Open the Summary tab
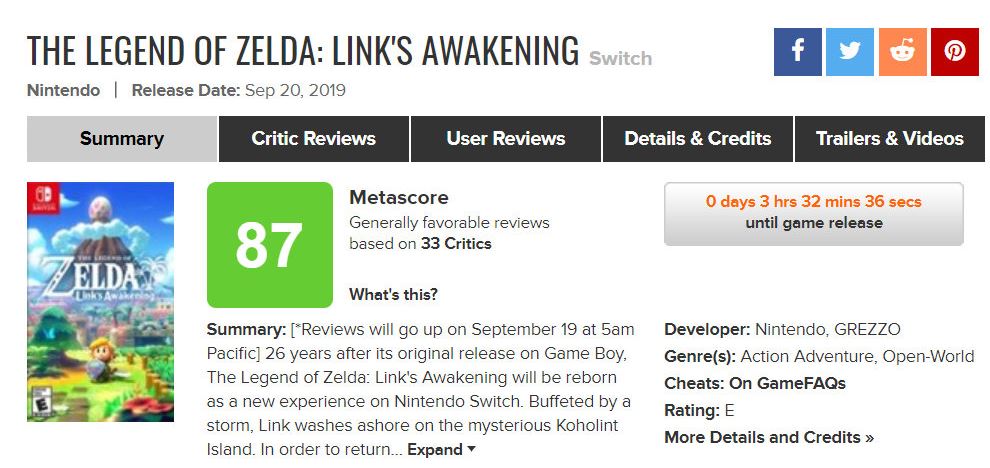 (121, 139)
